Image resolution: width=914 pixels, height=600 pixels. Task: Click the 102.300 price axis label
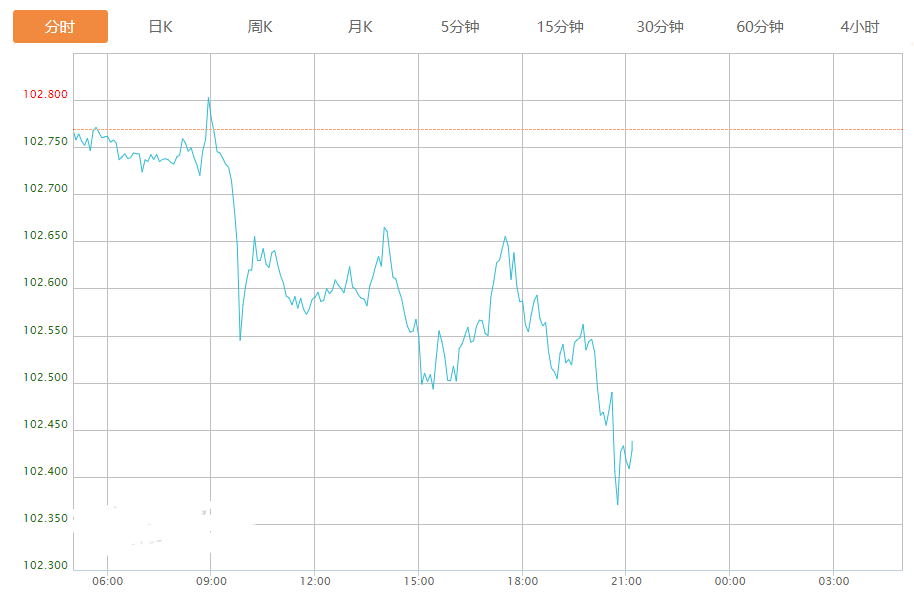tap(46, 565)
